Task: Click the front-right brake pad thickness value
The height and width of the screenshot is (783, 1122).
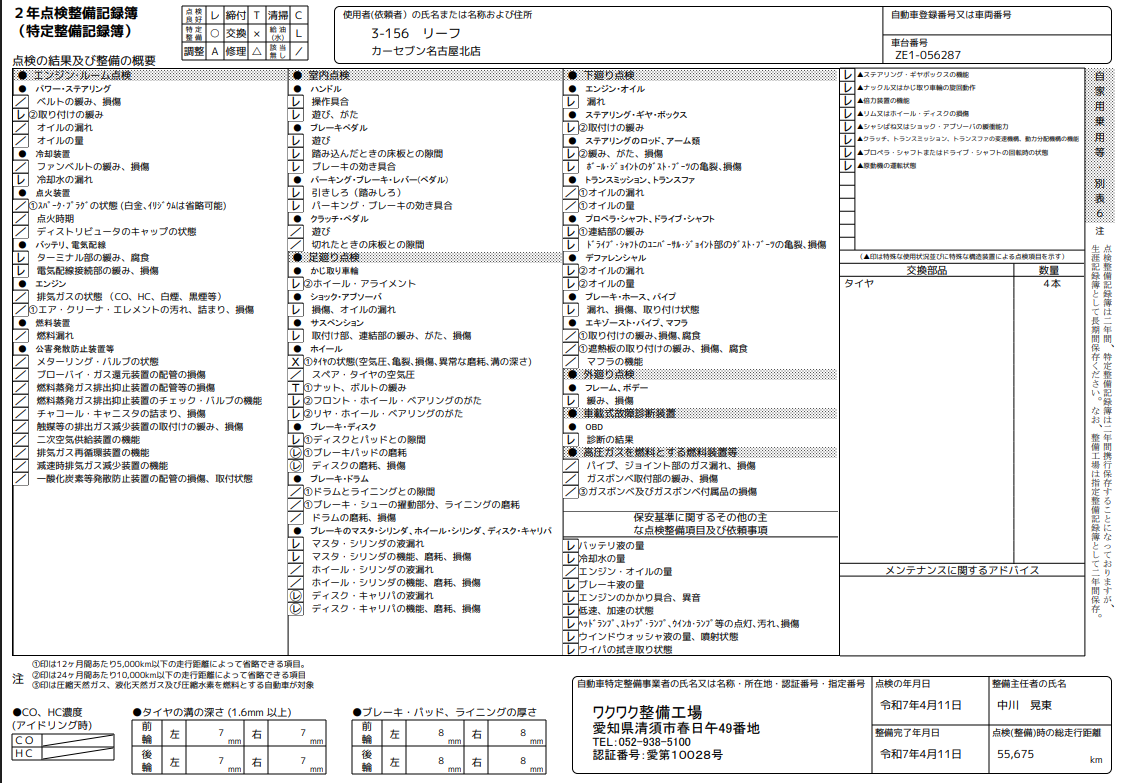Action: (522, 734)
